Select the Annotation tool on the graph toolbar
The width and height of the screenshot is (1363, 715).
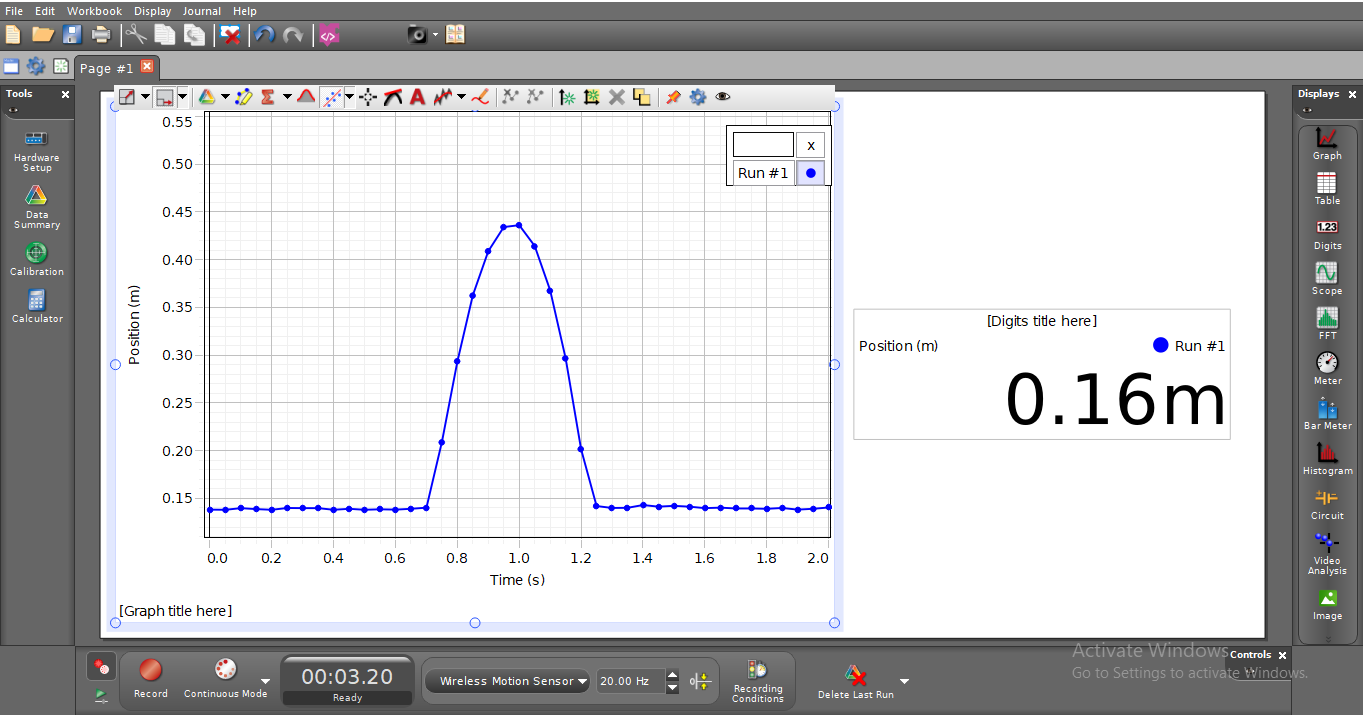pyautogui.click(x=417, y=96)
